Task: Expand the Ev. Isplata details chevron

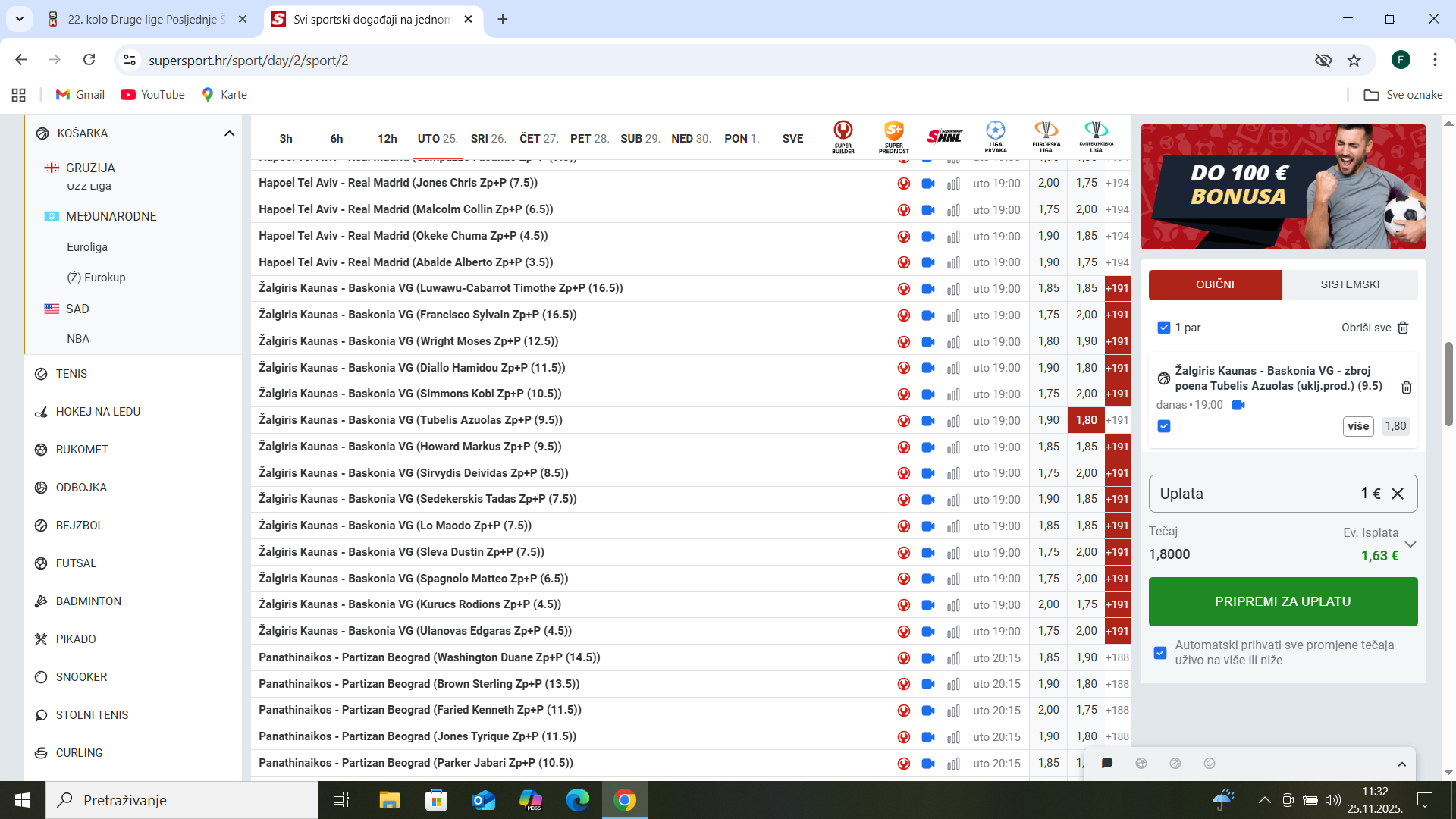Action: [x=1410, y=544]
